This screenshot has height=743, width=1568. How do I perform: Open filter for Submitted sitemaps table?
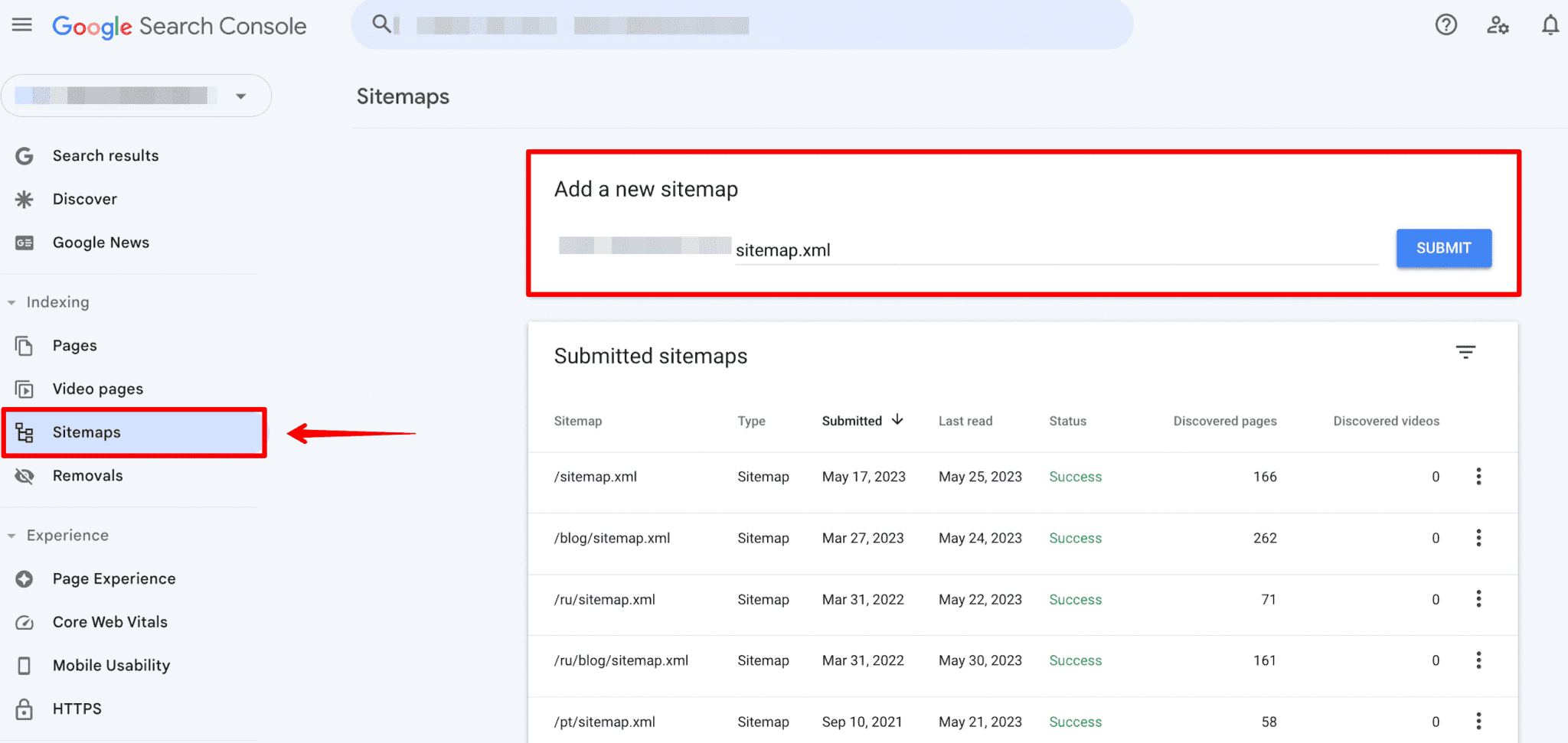[1465, 352]
